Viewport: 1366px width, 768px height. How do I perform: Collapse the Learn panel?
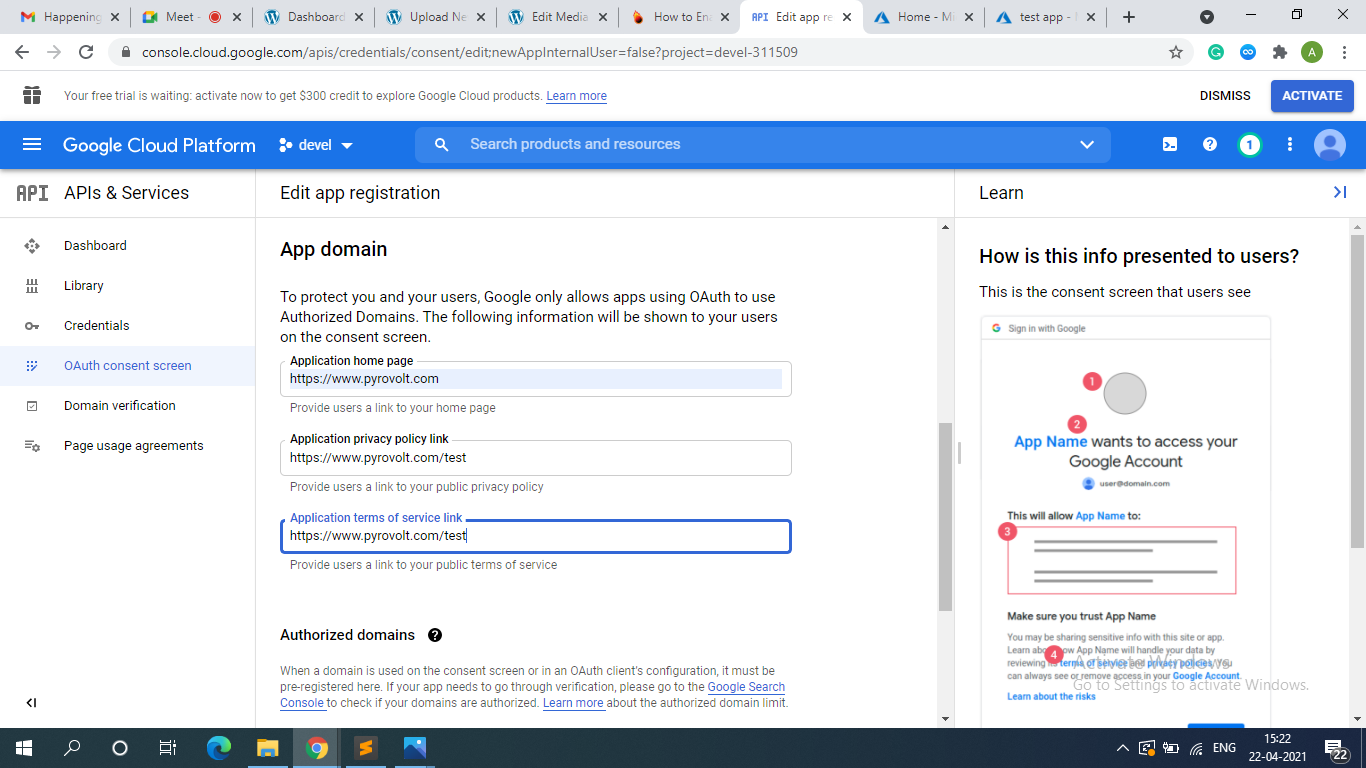tap(1340, 192)
